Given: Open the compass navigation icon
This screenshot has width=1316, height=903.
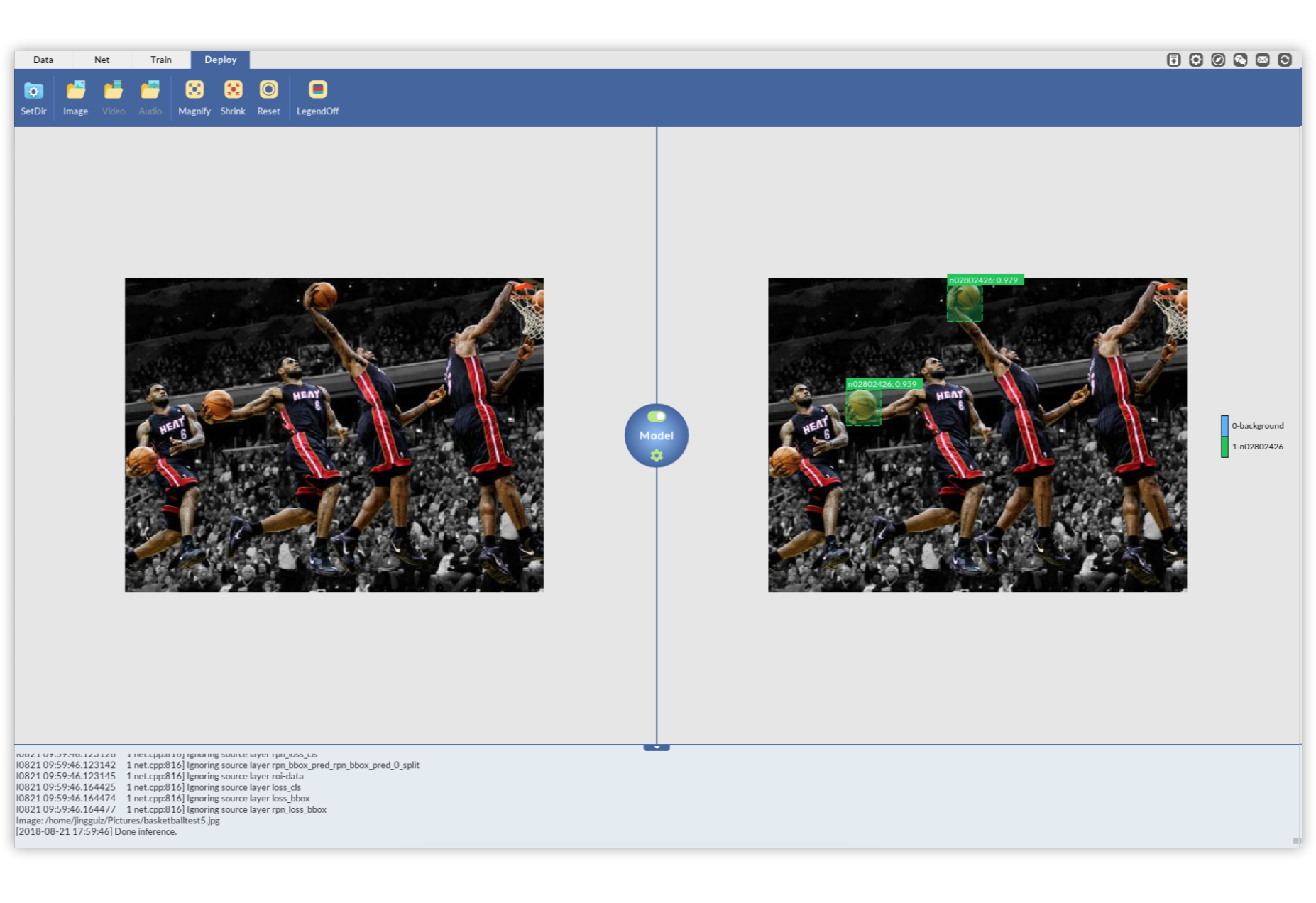Looking at the screenshot, I should coord(1218,60).
